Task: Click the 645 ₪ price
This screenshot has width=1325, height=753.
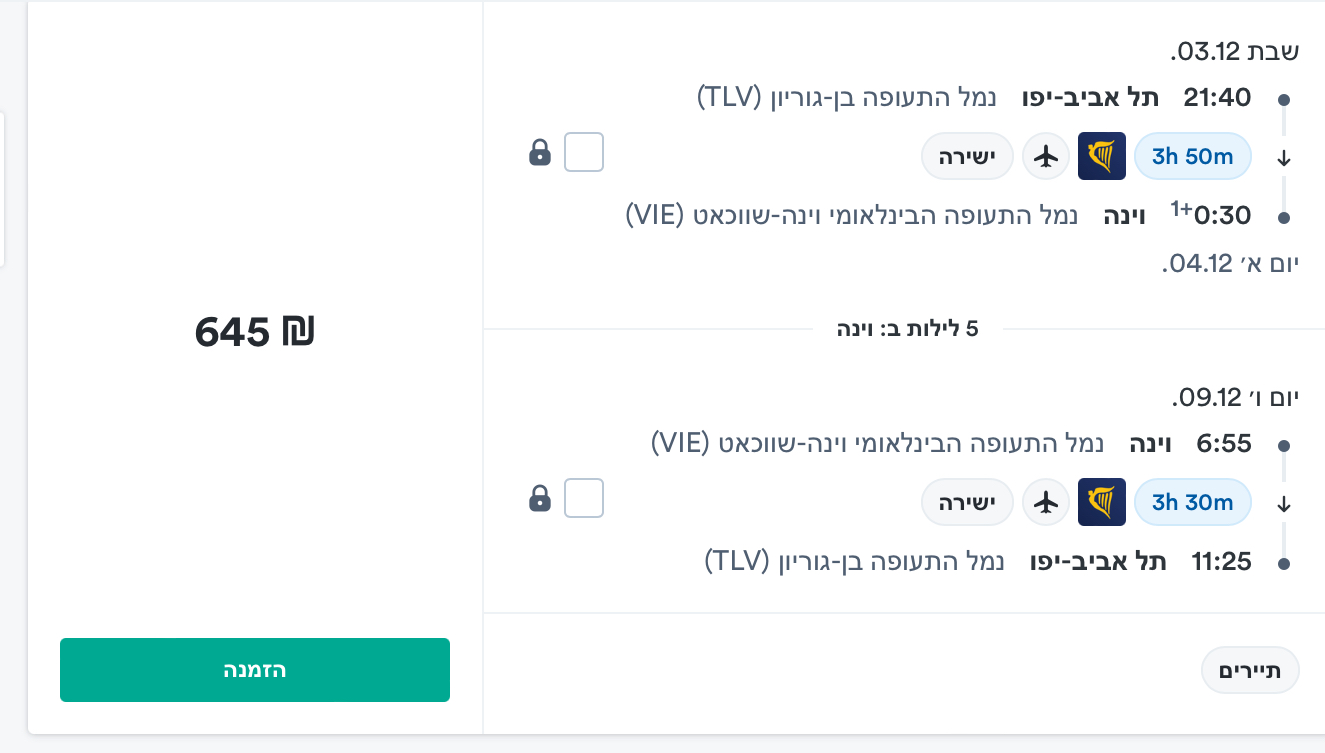Action: point(255,331)
